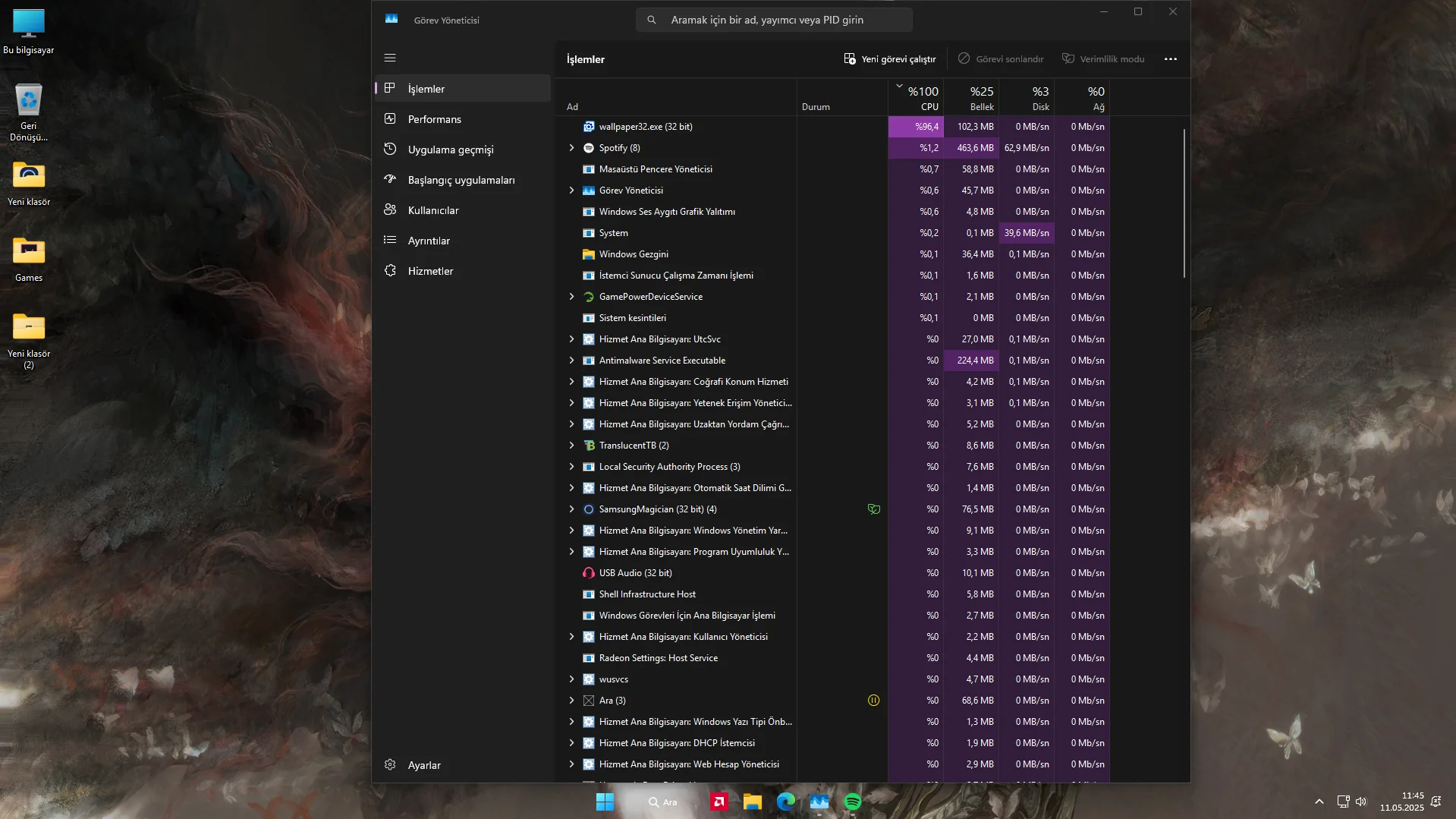Click the hamburger navigation menu icon

(x=390, y=58)
